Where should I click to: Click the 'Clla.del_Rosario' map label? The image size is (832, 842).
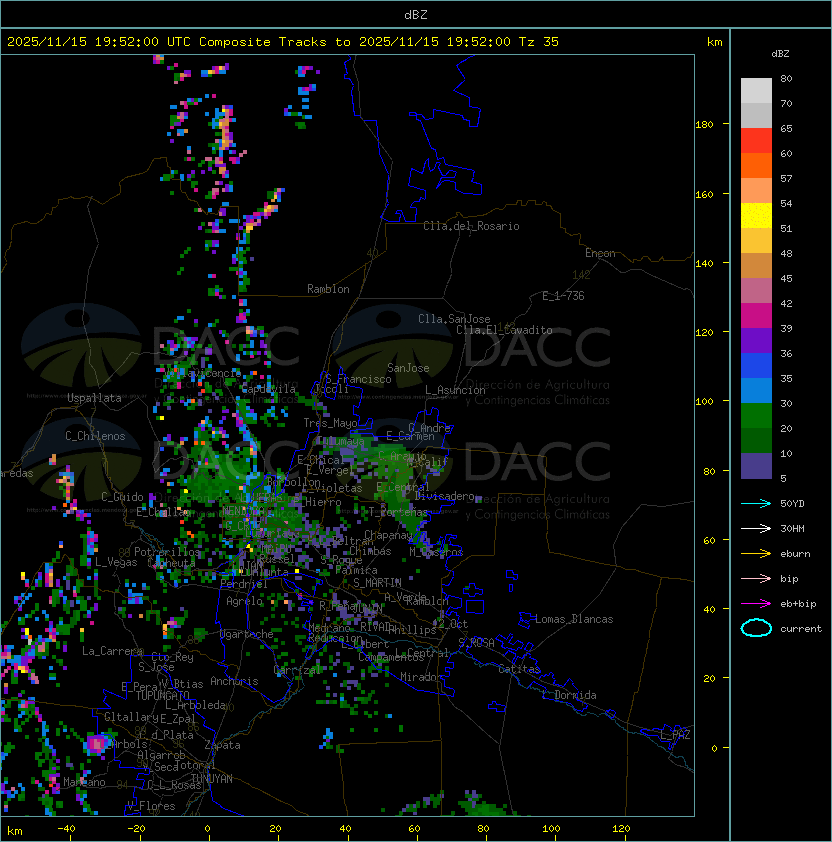coord(471,226)
